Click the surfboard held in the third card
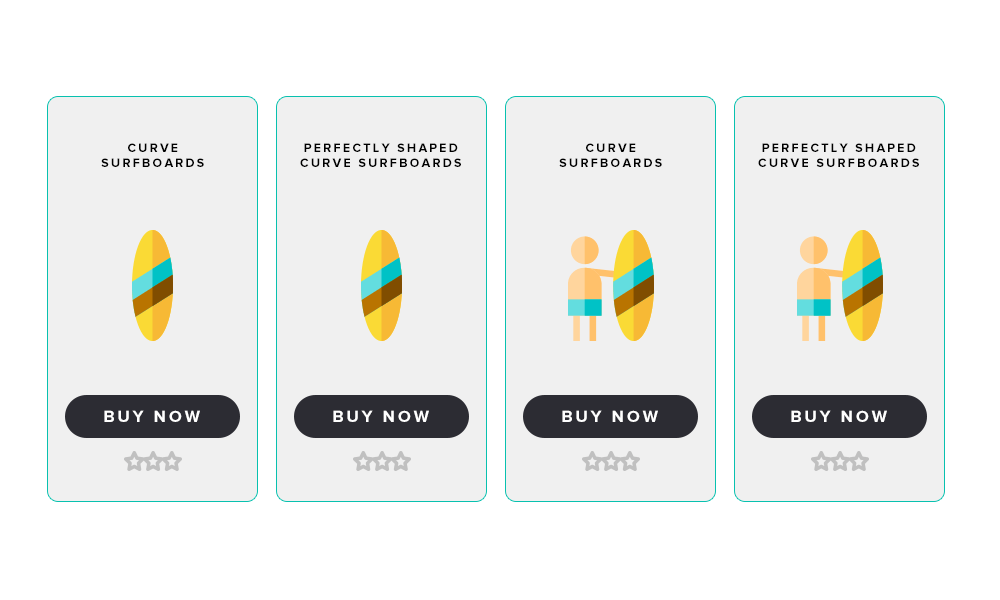Viewport: 1000px width, 600px height. tap(633, 285)
